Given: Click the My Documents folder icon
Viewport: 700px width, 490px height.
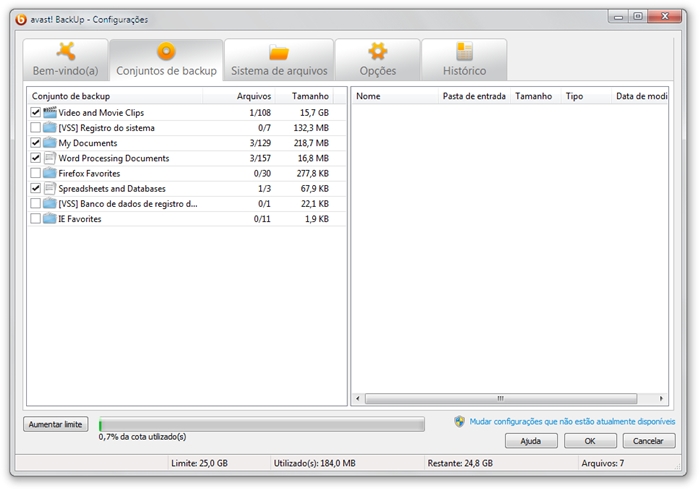Looking at the screenshot, I should (50, 143).
